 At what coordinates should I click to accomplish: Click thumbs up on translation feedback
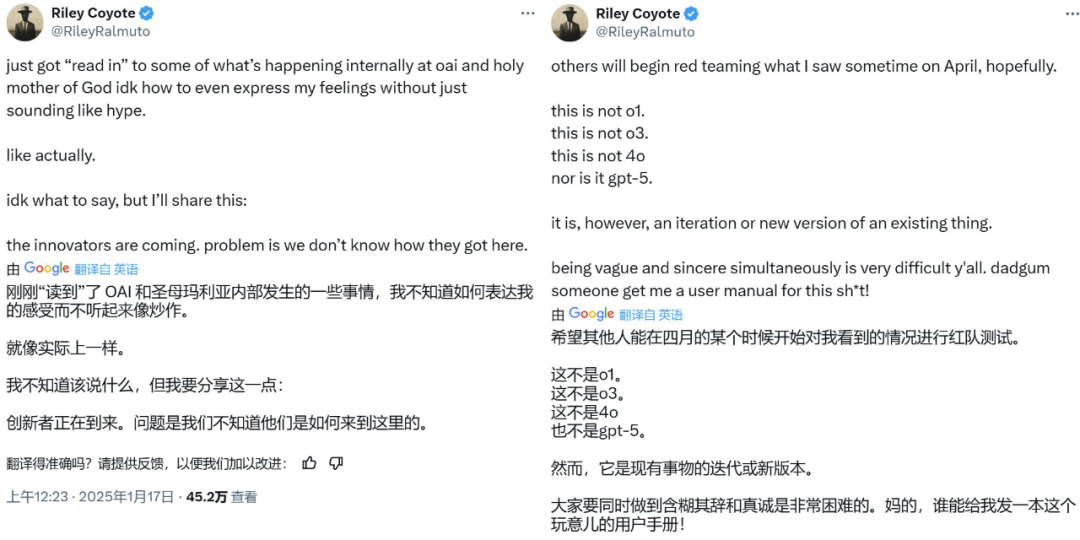[309, 463]
